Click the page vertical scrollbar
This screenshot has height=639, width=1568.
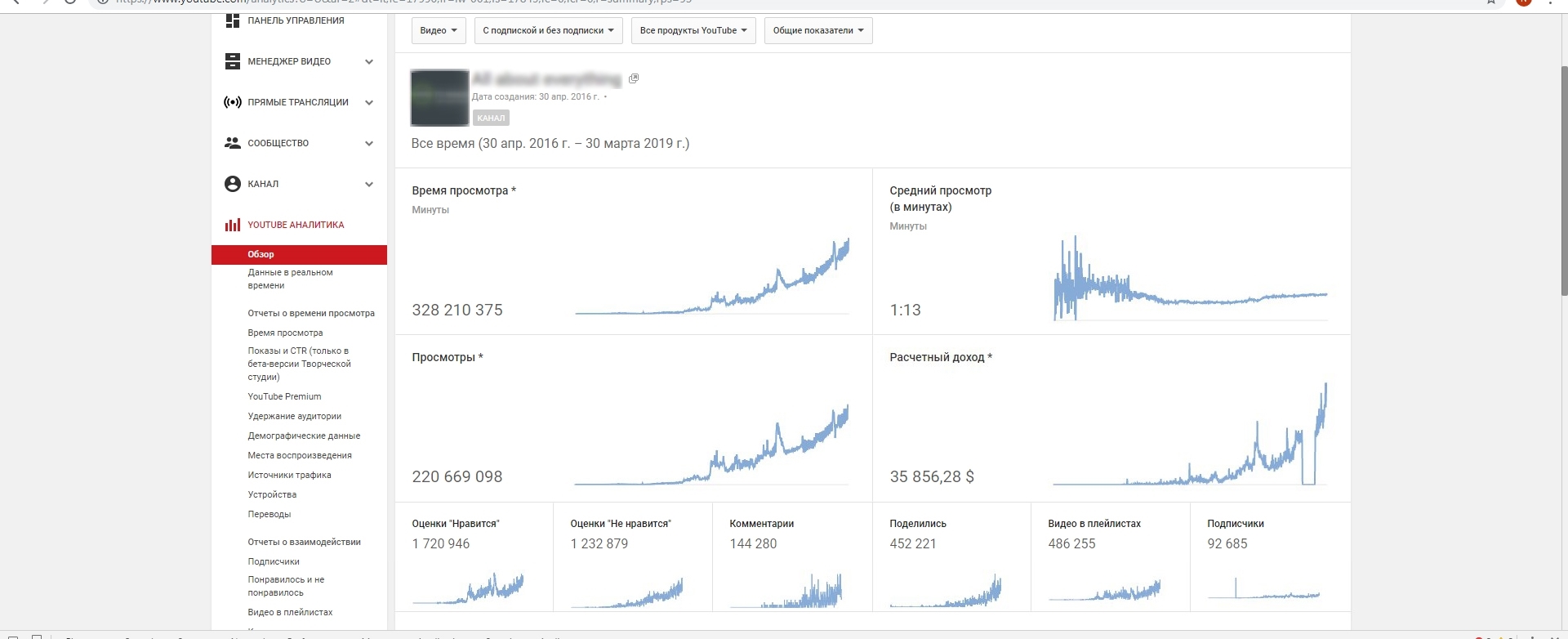(x=1564, y=180)
